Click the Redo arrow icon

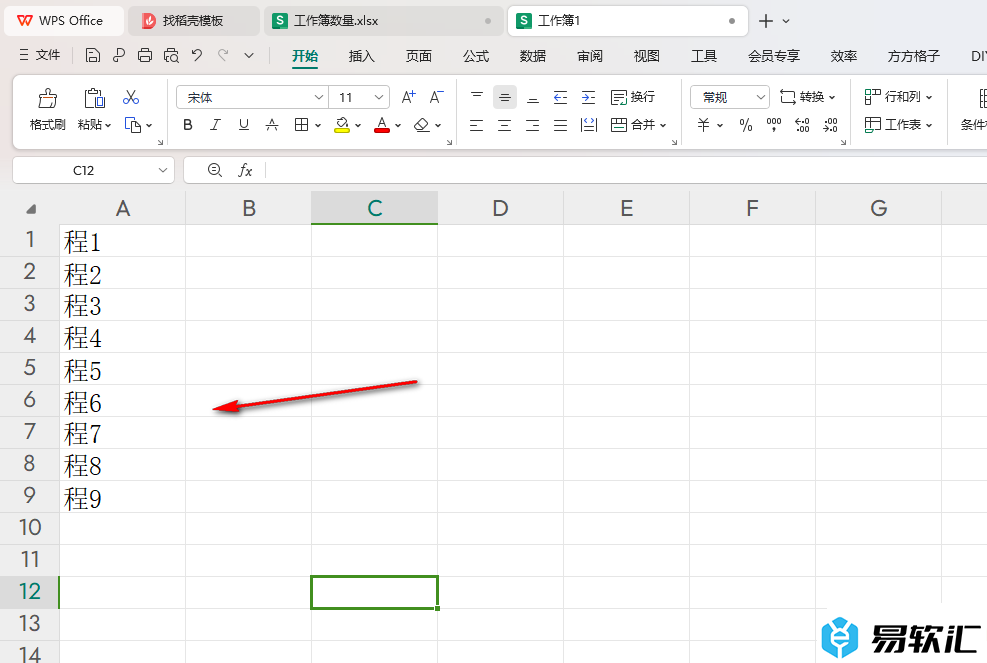(223, 55)
